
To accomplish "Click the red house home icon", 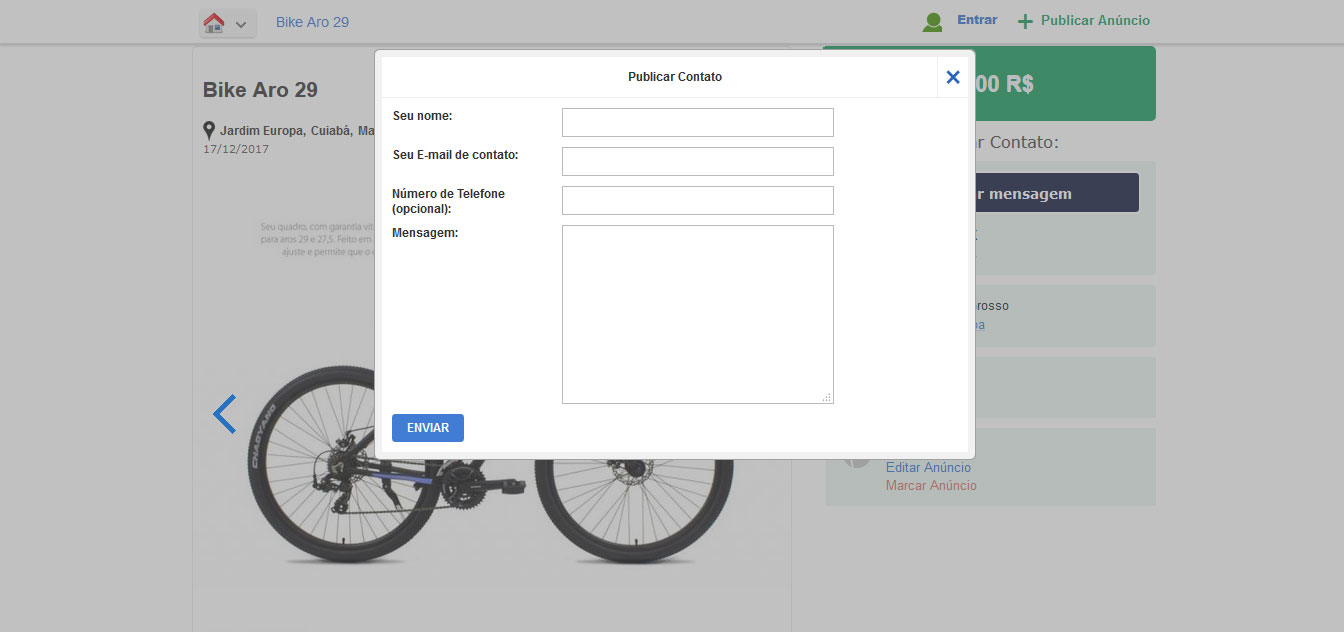I will (213, 22).
